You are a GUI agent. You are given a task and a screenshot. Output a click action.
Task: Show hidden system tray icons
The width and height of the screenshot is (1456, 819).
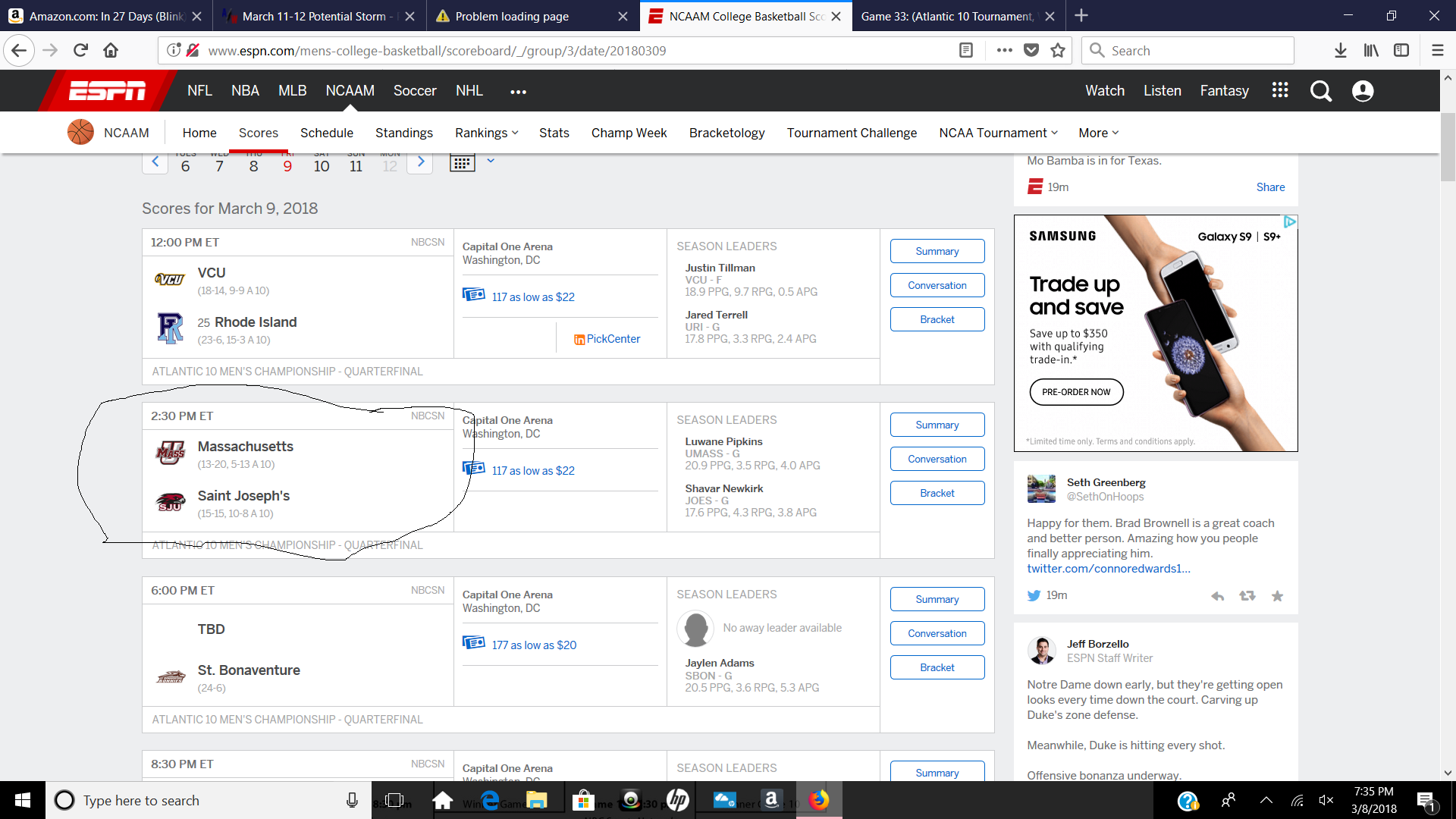click(1266, 800)
